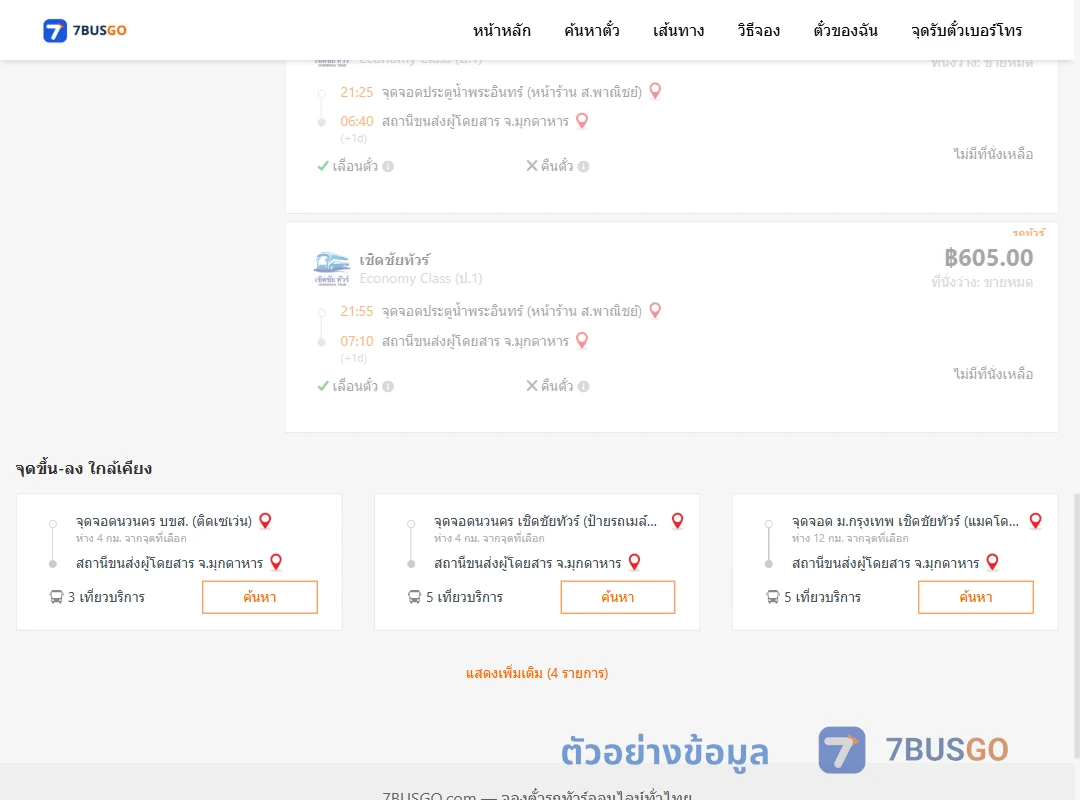Open จุดรับตั๋วเบอร์โทร menu link
The width and height of the screenshot is (1080, 800).
[x=966, y=30]
